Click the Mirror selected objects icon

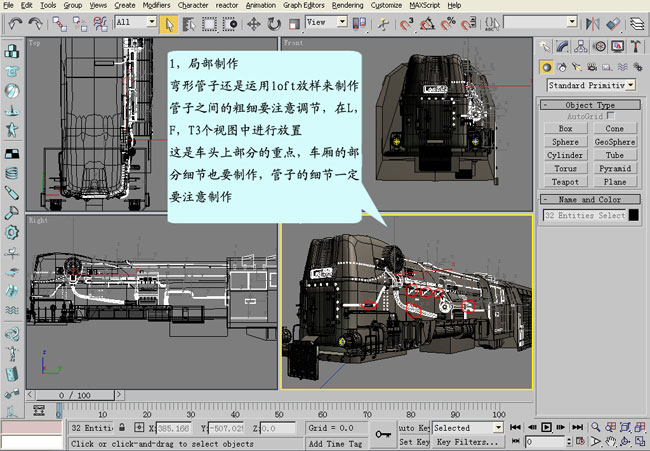coord(592,24)
